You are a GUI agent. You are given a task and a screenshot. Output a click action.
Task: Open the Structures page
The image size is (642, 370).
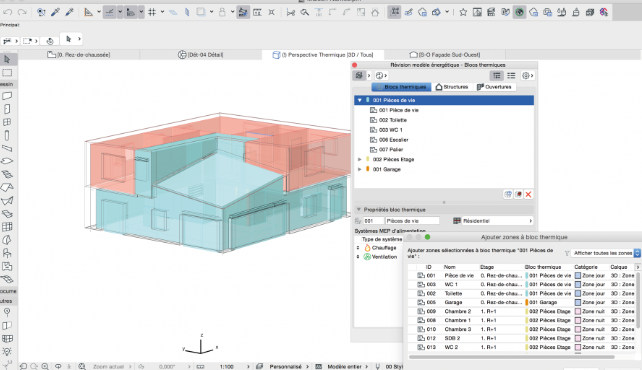click(x=452, y=87)
